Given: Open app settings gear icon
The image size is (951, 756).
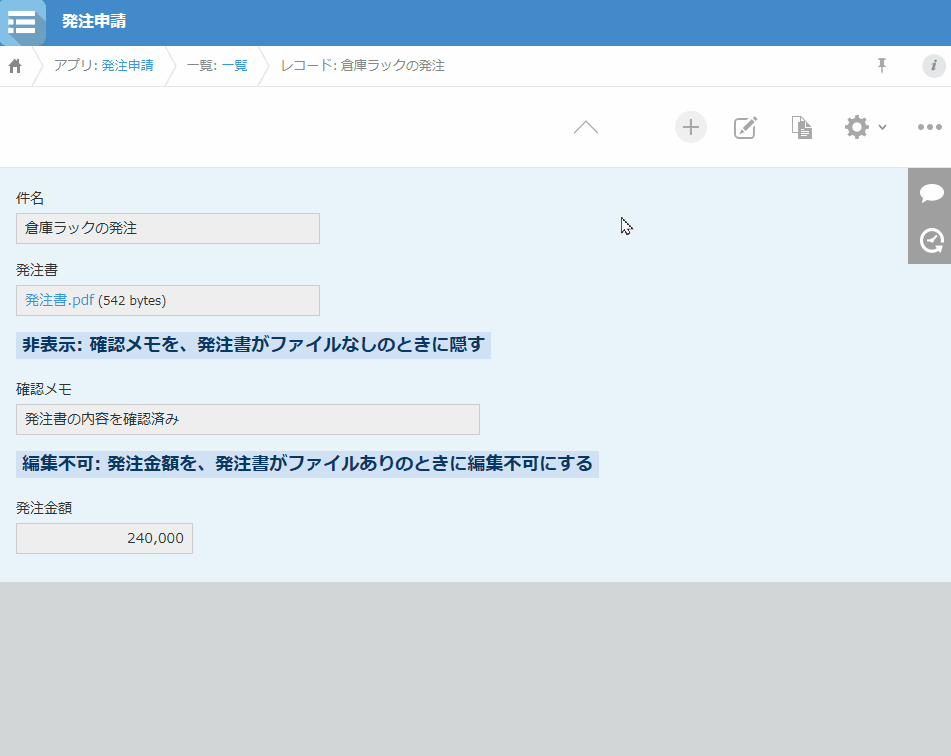Looking at the screenshot, I should coord(856,127).
